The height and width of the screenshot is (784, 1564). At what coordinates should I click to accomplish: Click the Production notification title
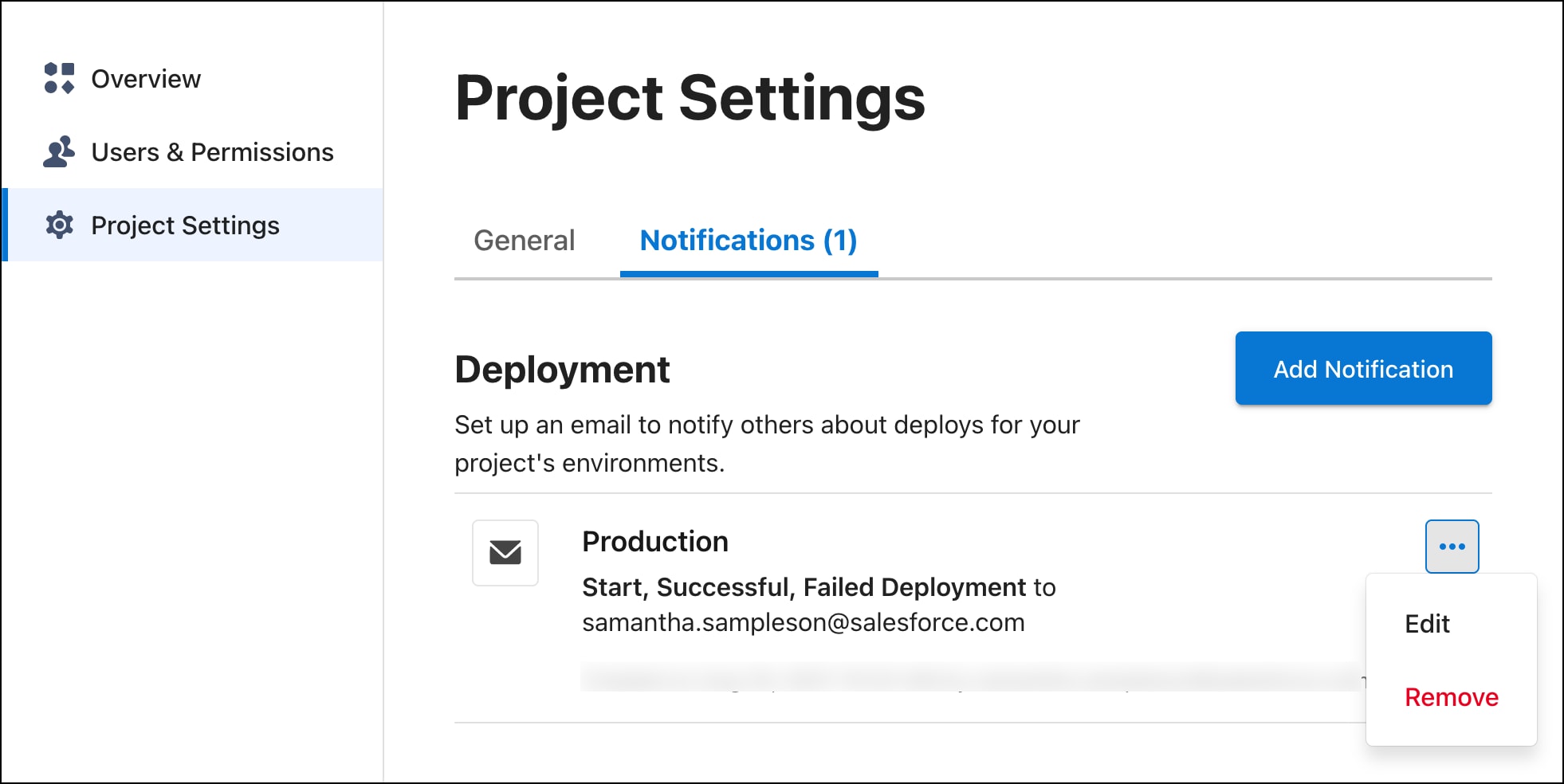(x=655, y=542)
